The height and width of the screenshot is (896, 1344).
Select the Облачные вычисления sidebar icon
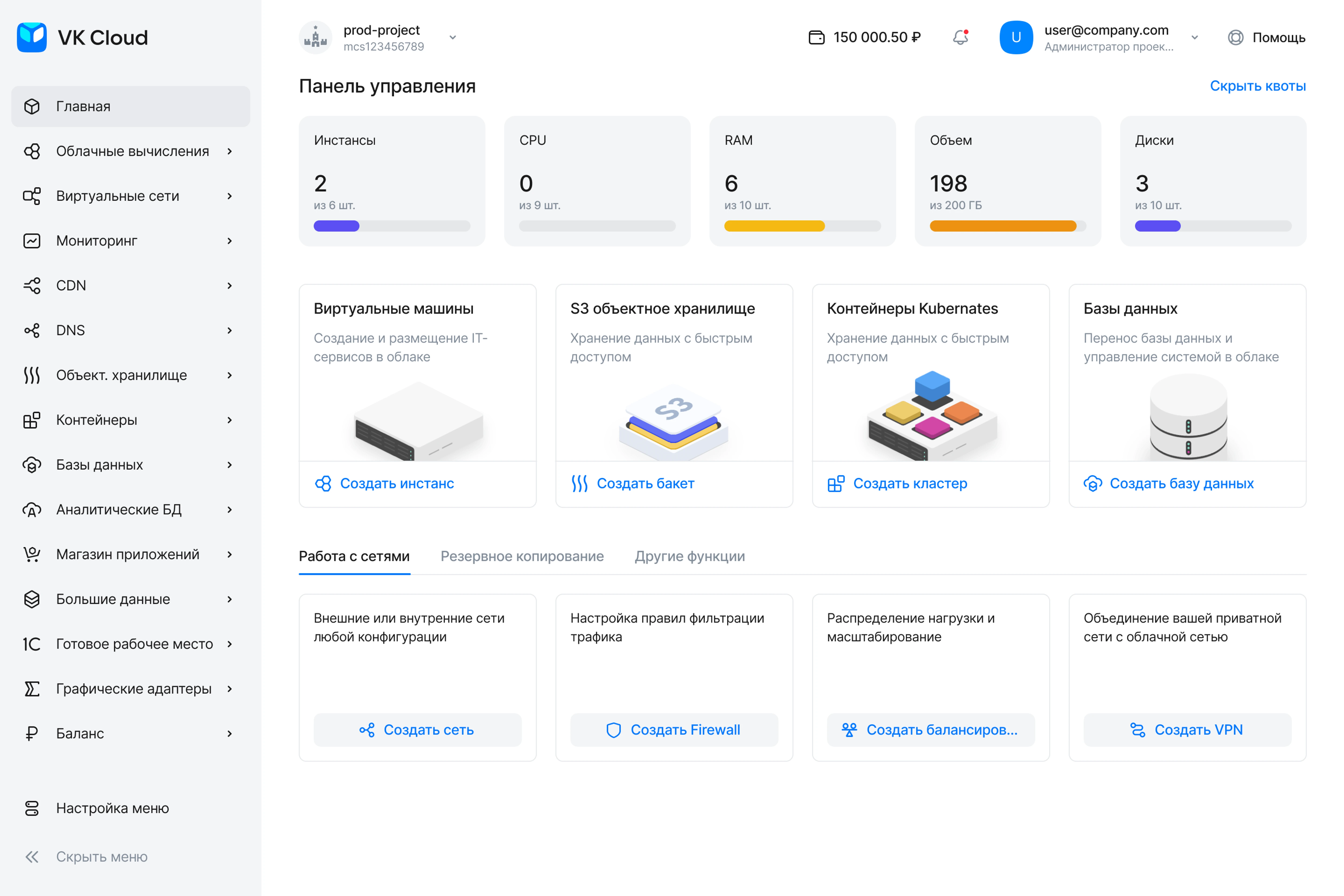pyautogui.click(x=32, y=151)
